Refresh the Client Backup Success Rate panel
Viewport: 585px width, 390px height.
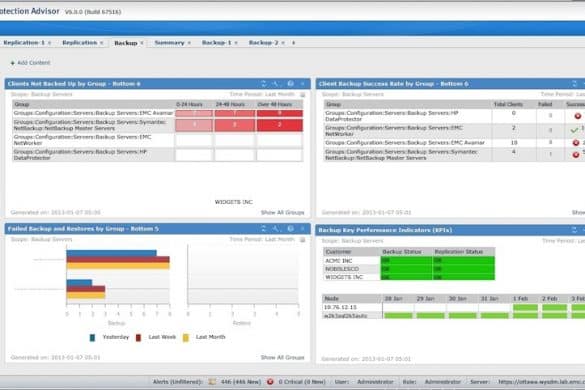575,84
